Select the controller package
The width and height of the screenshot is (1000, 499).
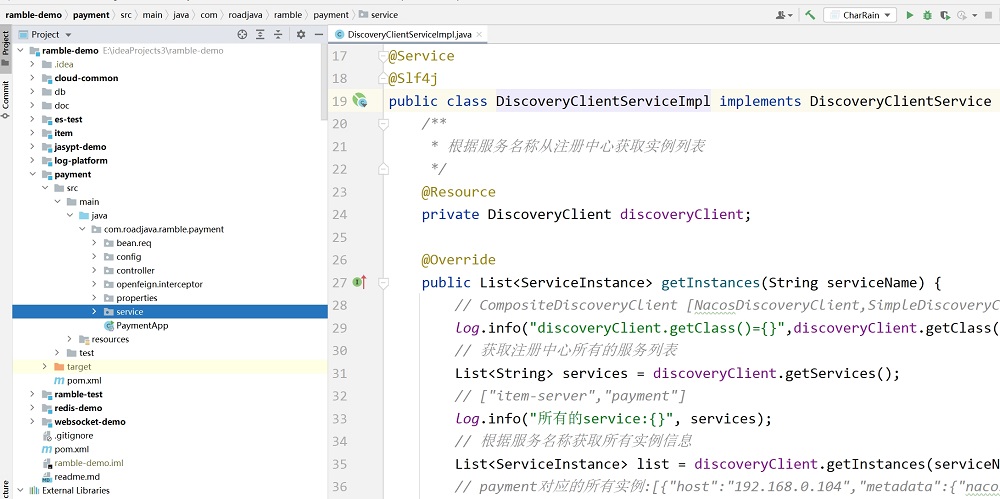pos(135,271)
